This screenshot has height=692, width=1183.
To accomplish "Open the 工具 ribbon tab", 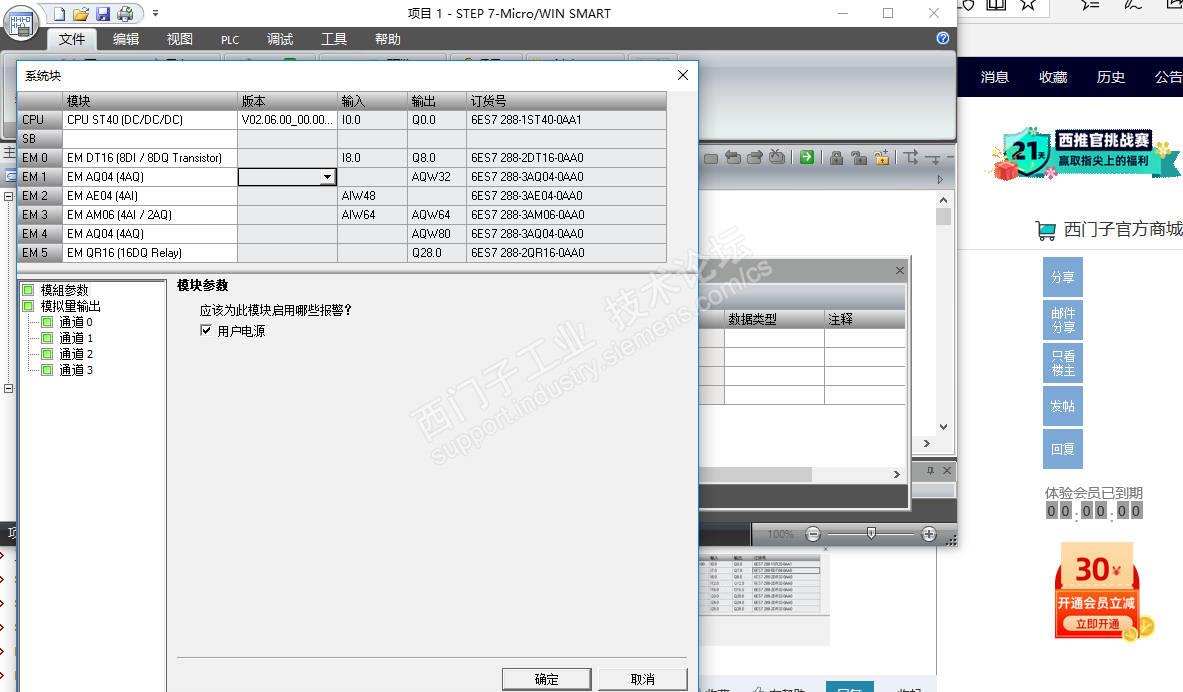I will [334, 39].
